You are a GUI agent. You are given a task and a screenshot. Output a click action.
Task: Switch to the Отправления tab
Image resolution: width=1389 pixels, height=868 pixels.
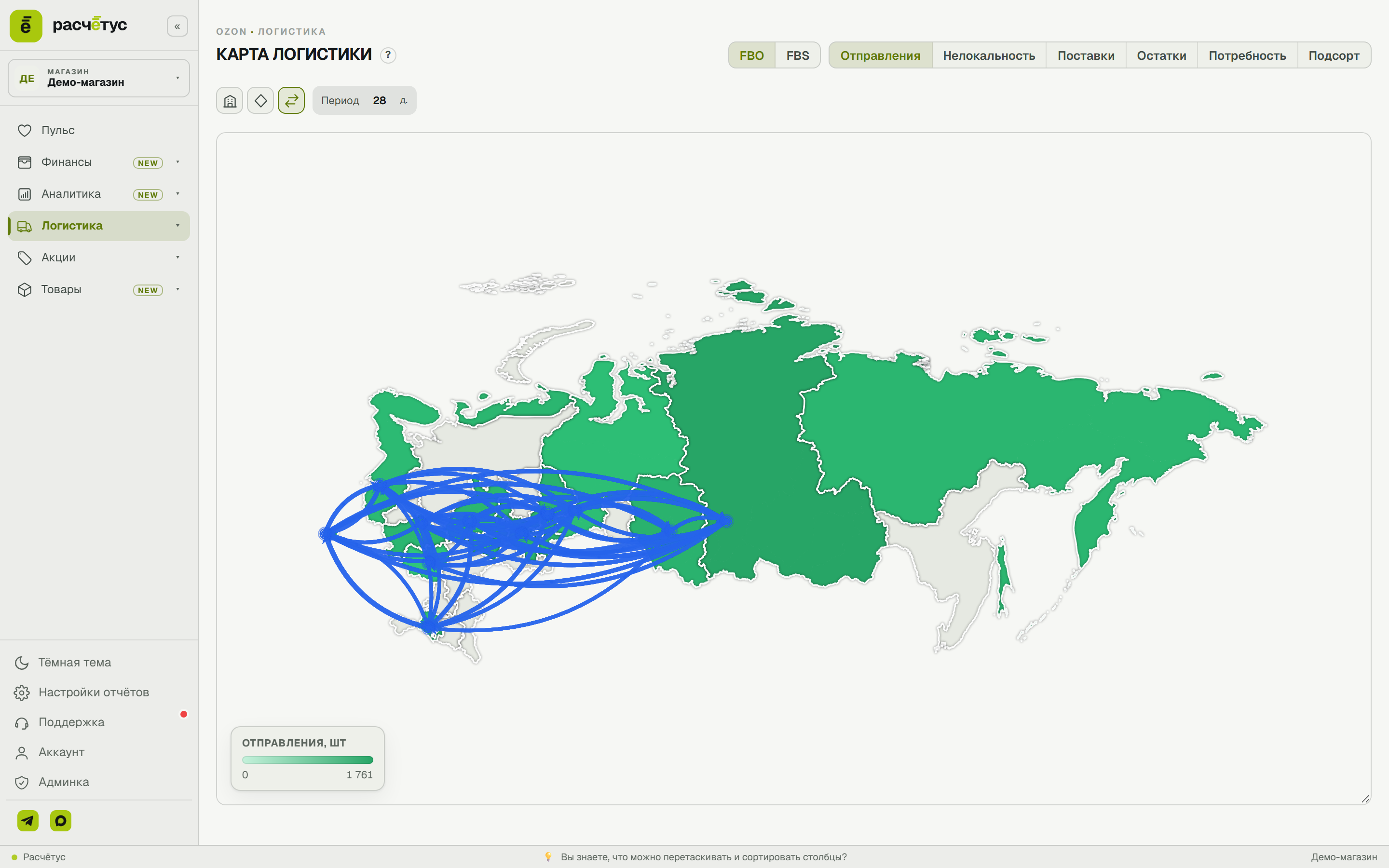[880, 55]
